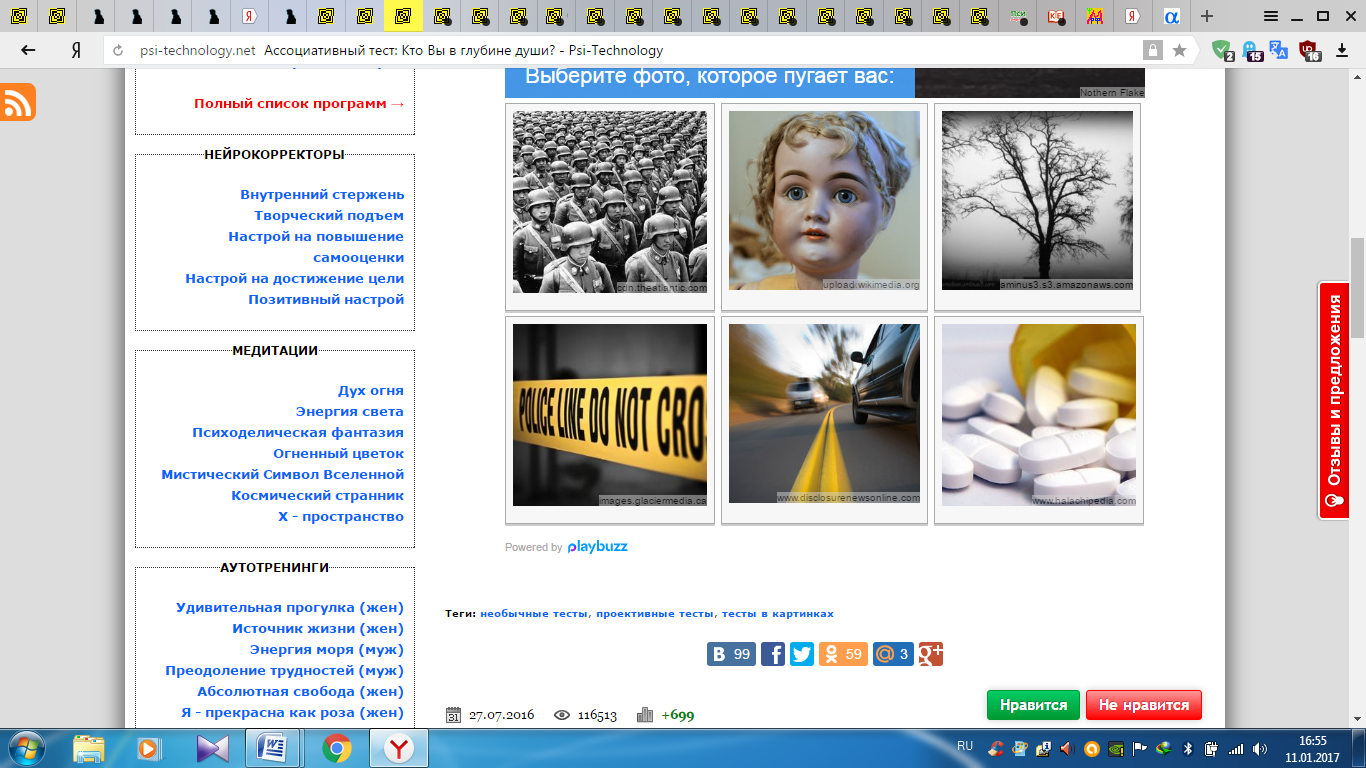Click the padlock icon in address bar
The image size is (1366, 768).
pos(1152,50)
